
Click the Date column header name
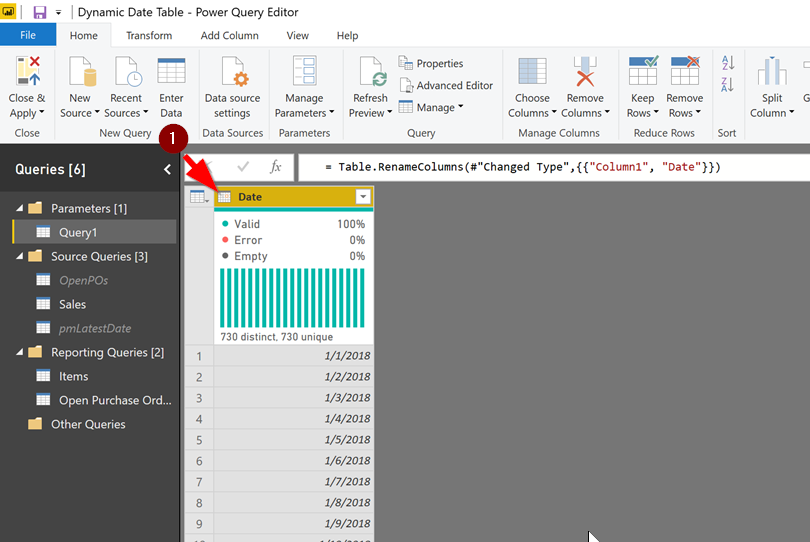coord(250,197)
